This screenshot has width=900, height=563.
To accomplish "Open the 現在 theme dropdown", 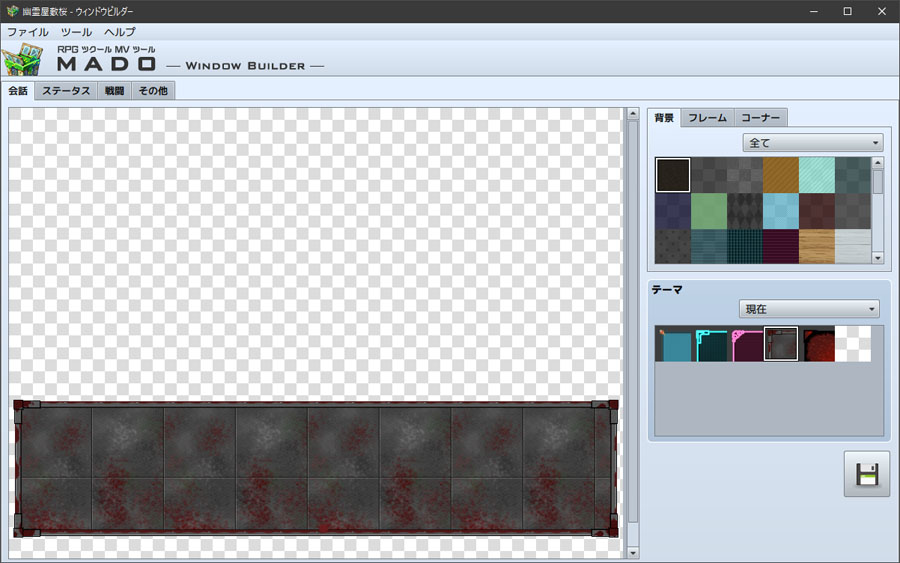I will 809,309.
